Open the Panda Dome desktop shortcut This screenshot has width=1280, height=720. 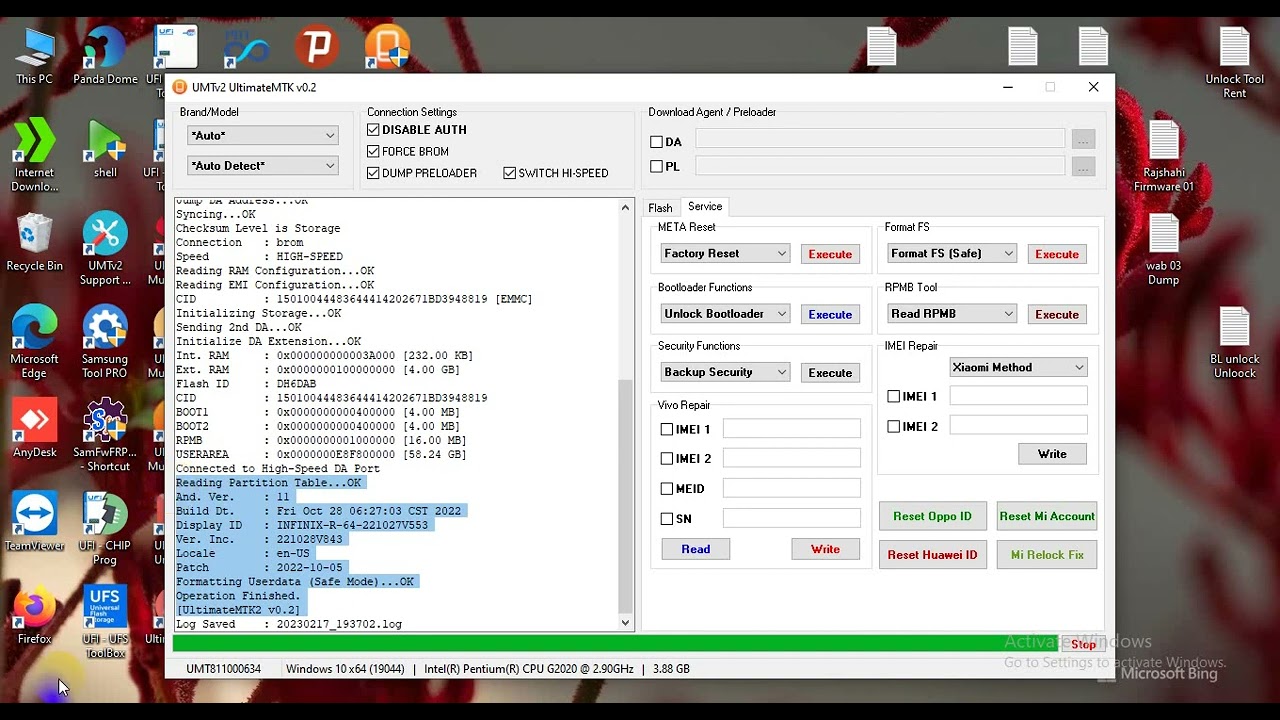[x=105, y=55]
